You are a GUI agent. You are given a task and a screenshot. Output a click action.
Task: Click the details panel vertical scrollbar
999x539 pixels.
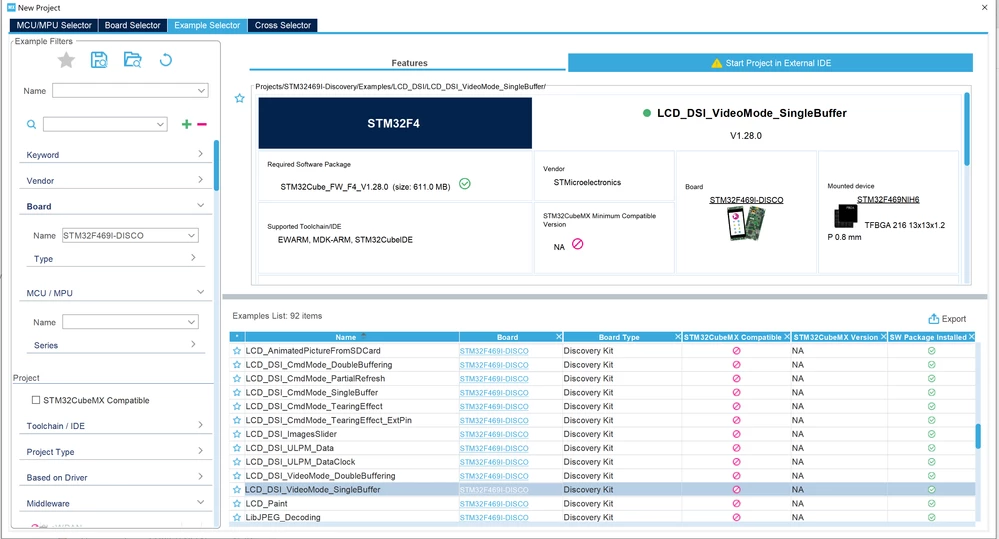pos(967,129)
